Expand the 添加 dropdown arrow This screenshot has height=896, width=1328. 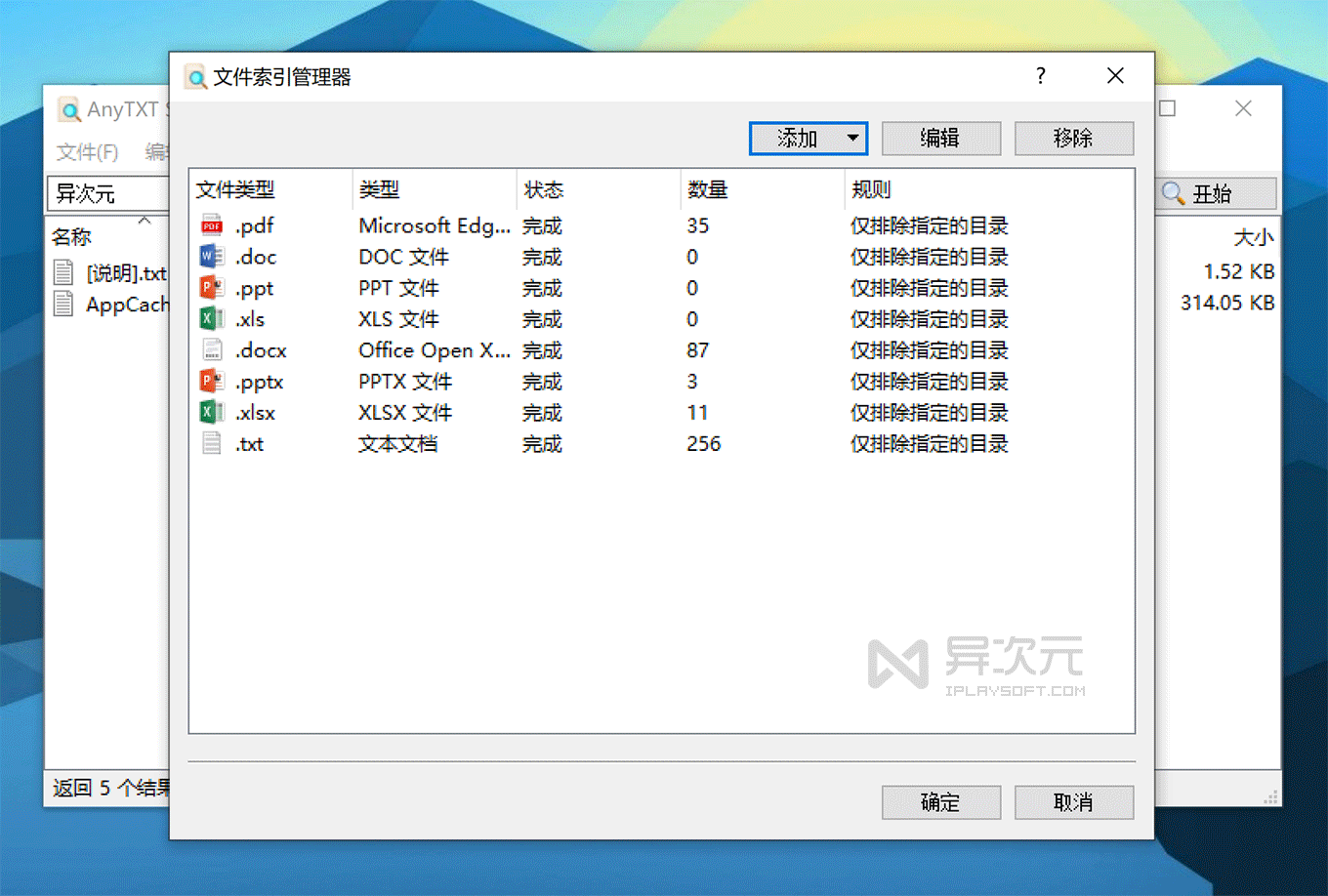851,138
